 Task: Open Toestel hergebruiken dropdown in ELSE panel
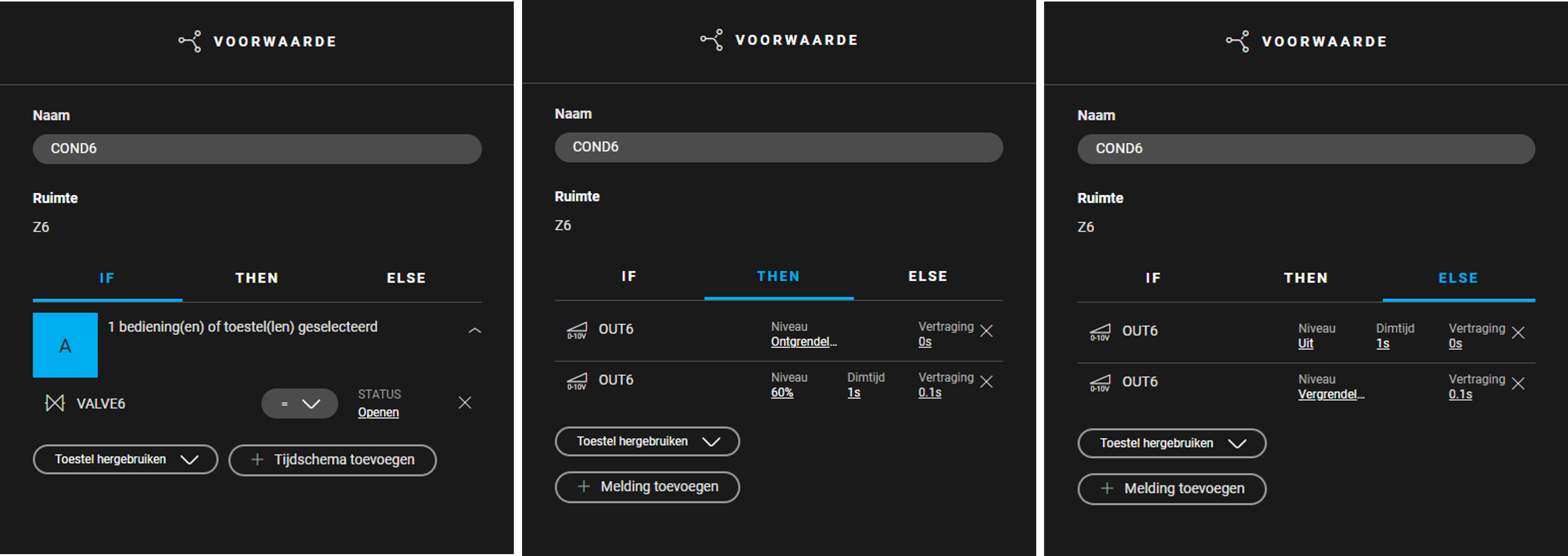tap(1172, 443)
